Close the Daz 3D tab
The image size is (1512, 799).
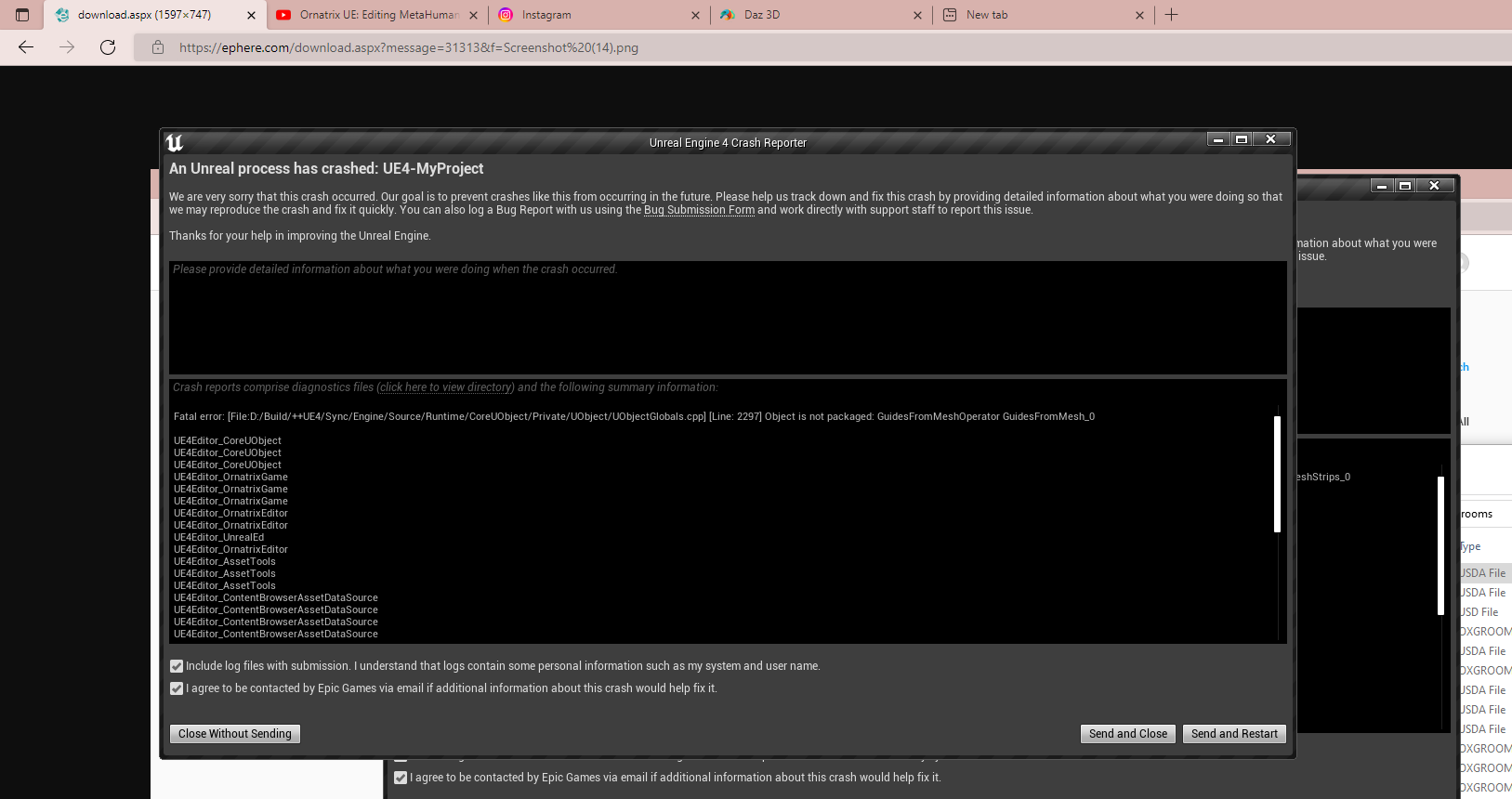[917, 15]
